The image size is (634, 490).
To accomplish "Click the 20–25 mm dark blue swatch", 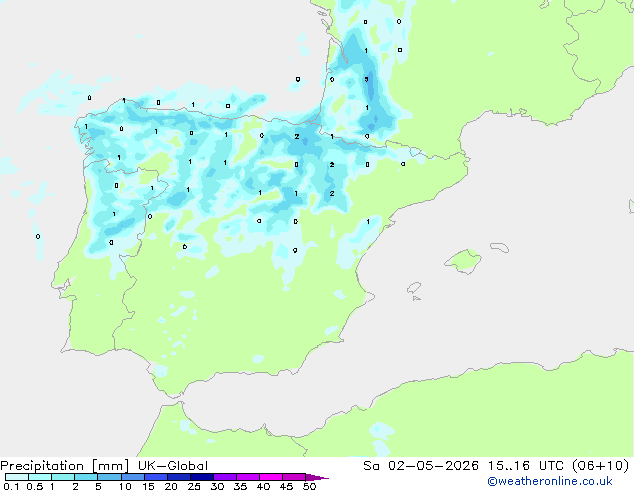I will click(179, 477).
